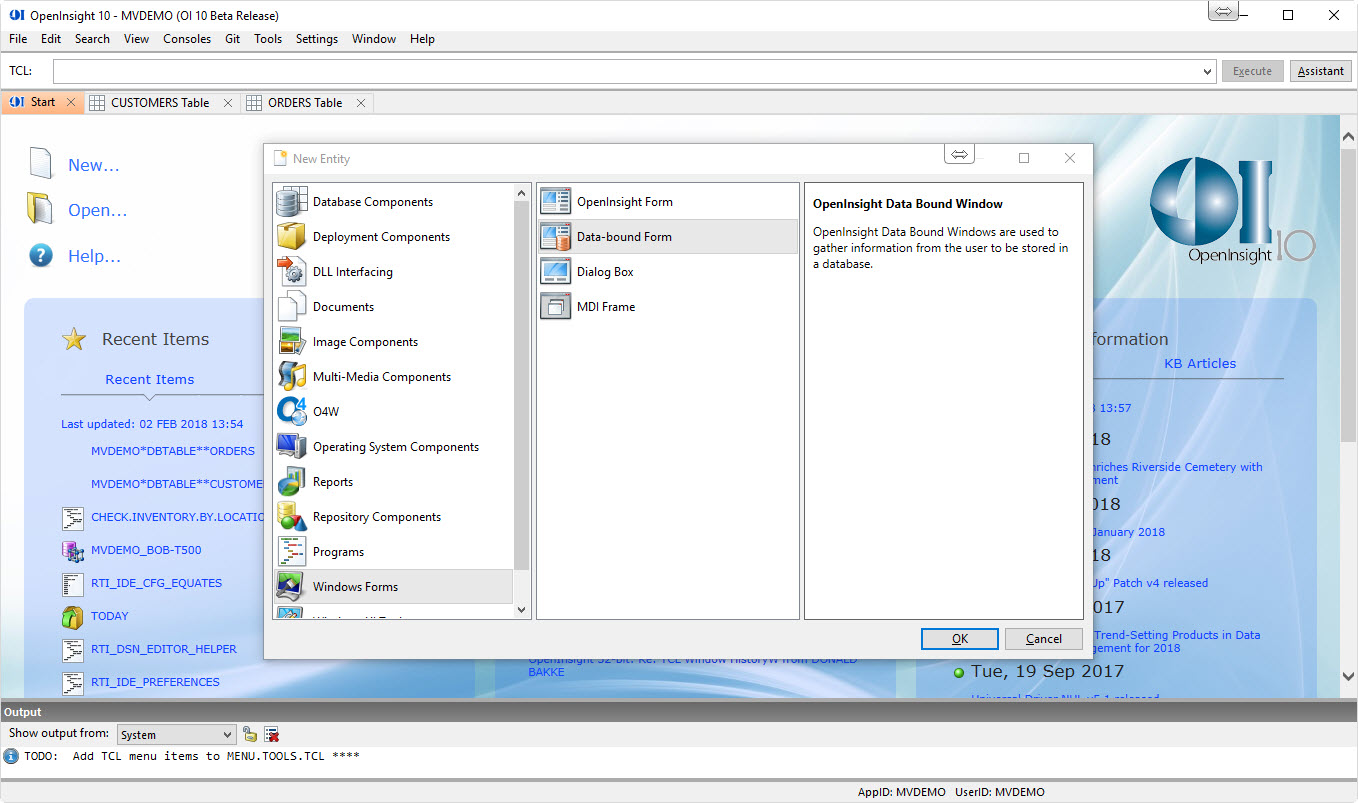
Task: Click the Documents page icon
Action: point(292,307)
